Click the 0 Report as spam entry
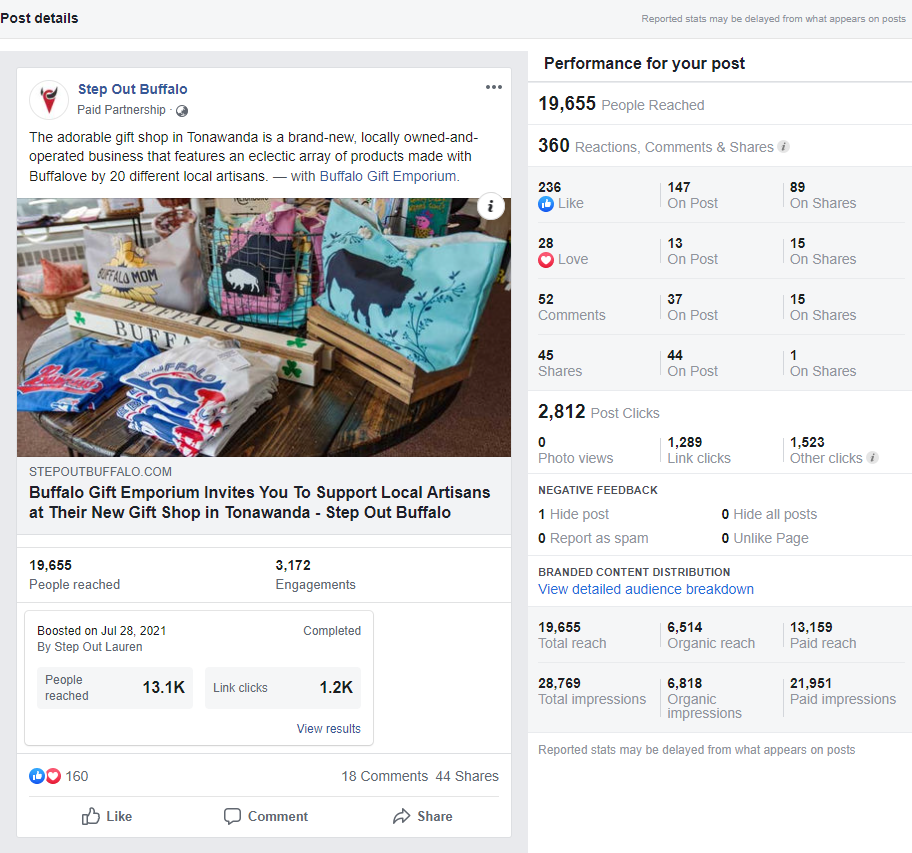The height and width of the screenshot is (853, 912). (x=593, y=538)
